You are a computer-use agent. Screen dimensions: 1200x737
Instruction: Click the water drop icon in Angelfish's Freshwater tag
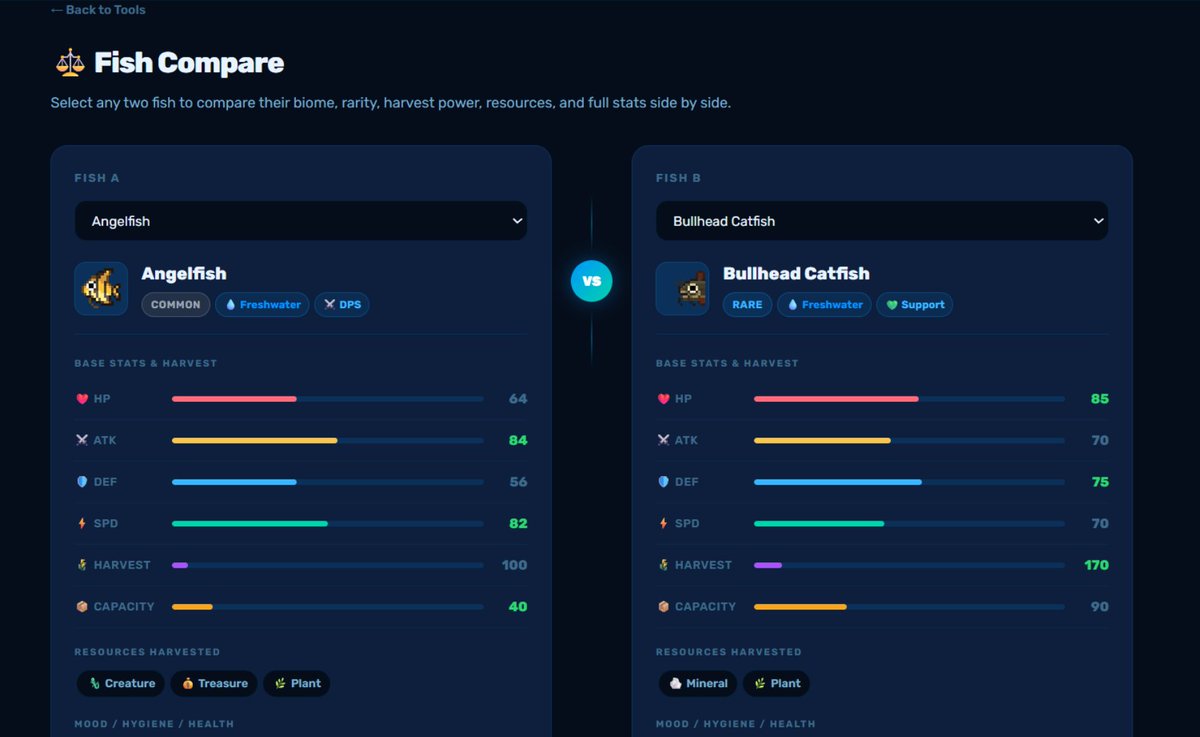231,305
